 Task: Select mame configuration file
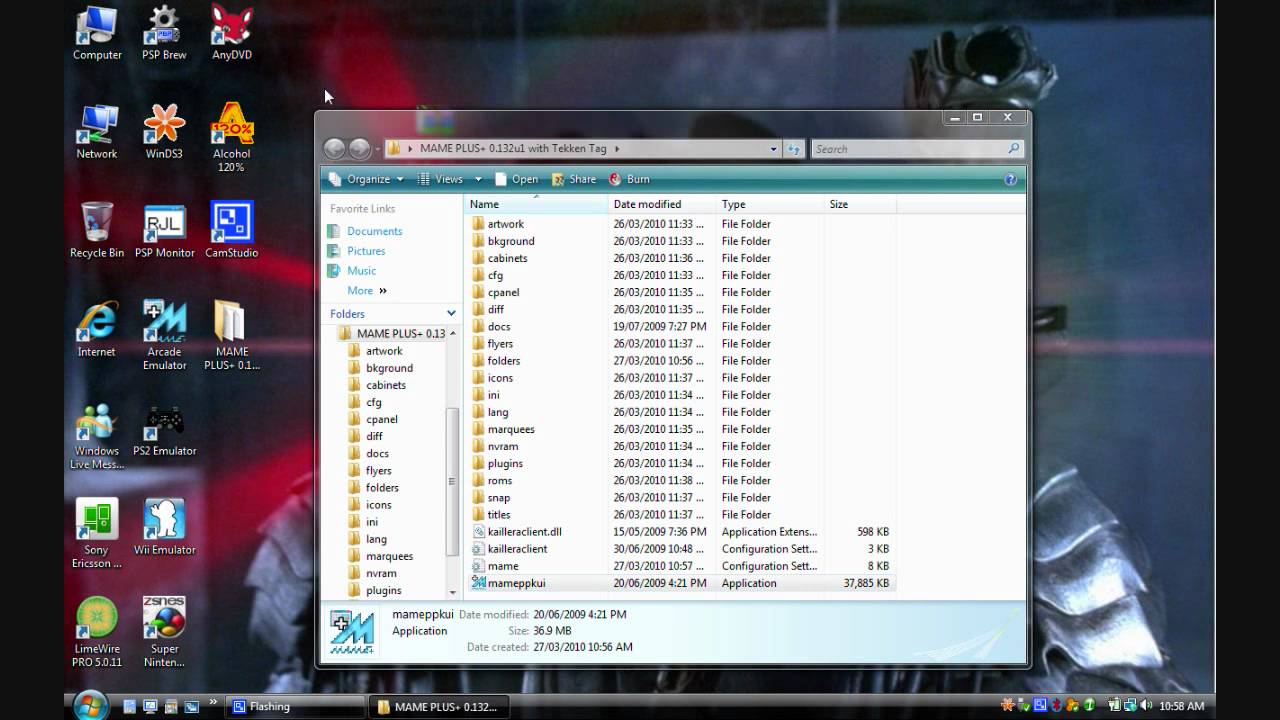pyautogui.click(x=682, y=566)
